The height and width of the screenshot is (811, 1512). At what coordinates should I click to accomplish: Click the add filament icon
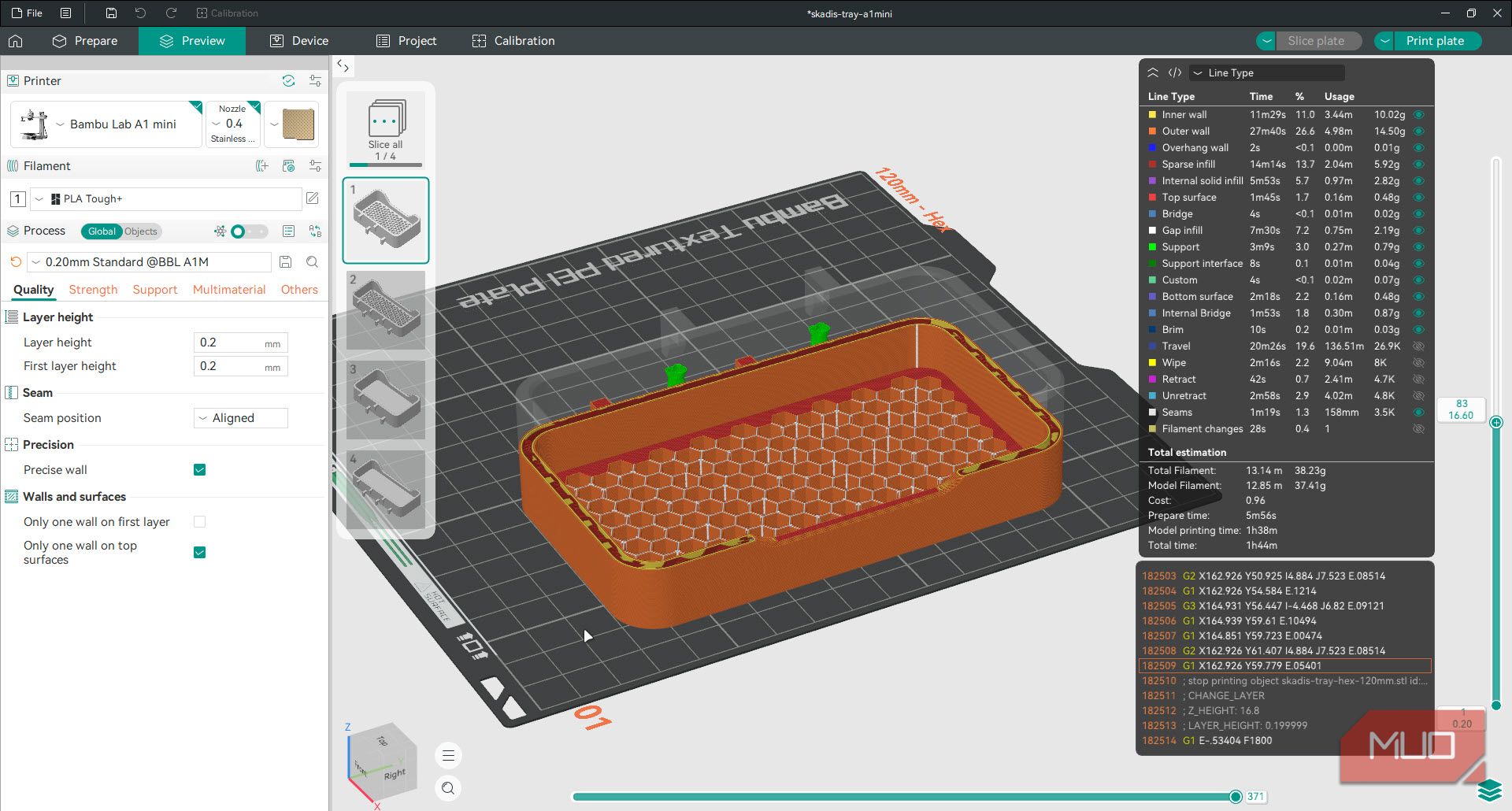click(262, 165)
